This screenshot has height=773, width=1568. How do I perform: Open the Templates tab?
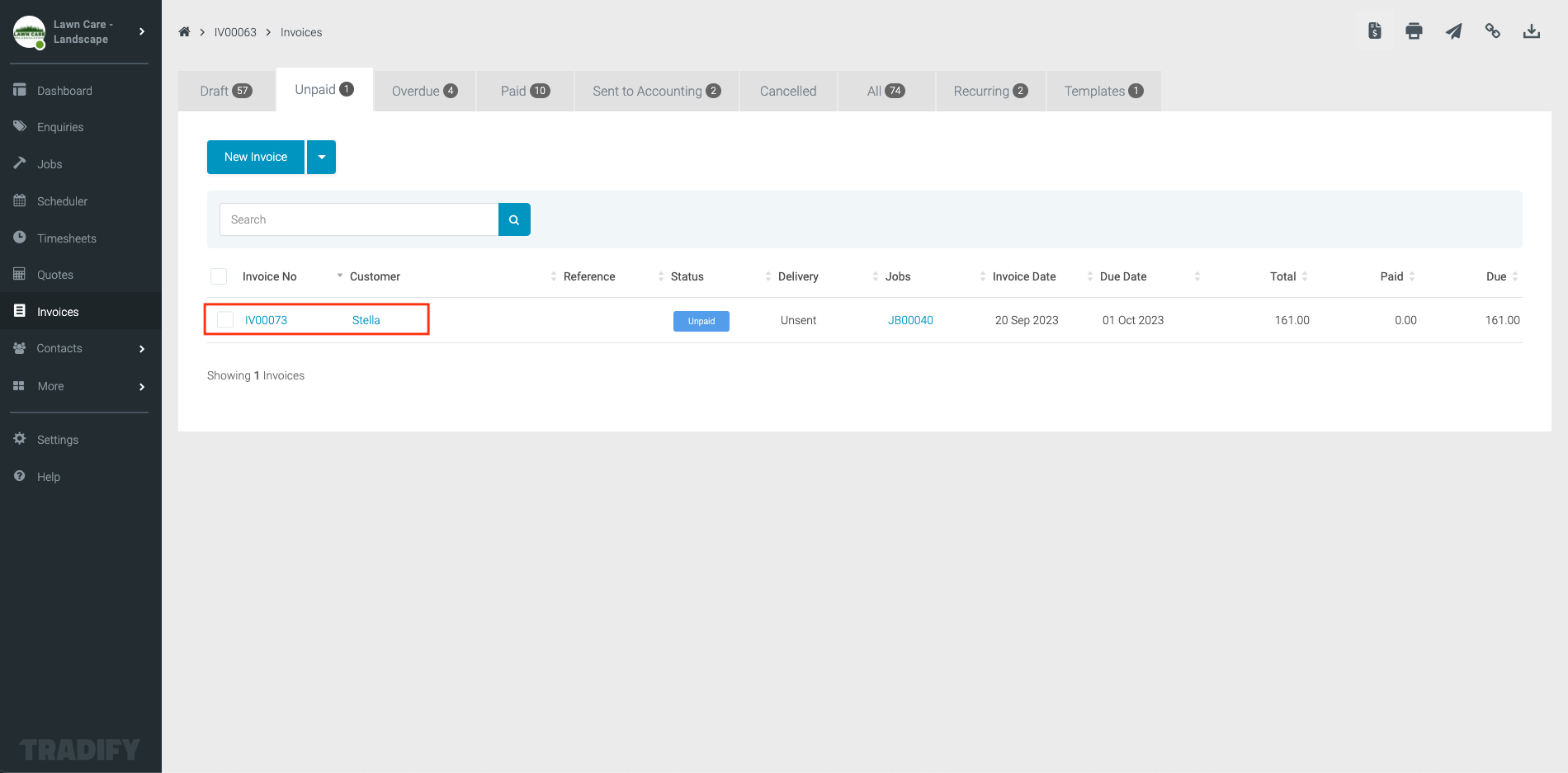click(x=1103, y=91)
